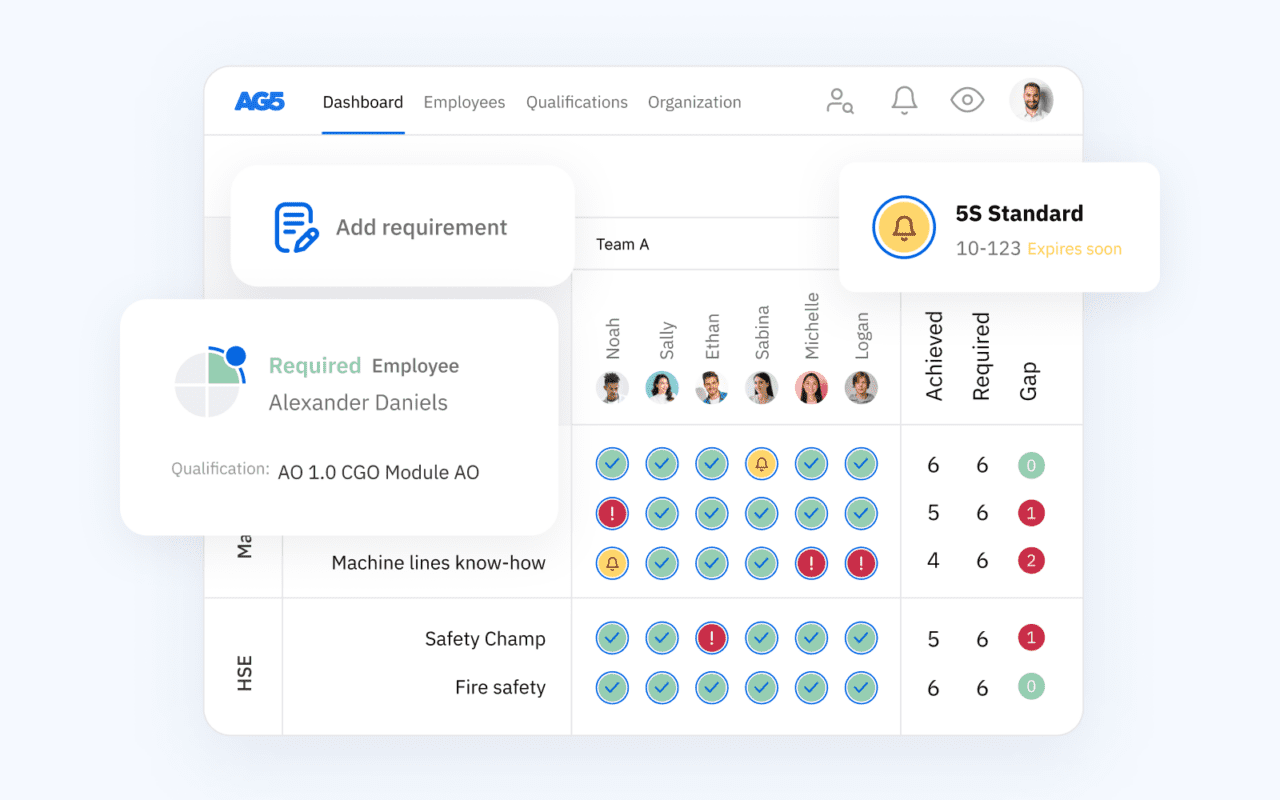Open the notifications bell icon
Viewport: 1280px width, 800px height.
pos(903,100)
